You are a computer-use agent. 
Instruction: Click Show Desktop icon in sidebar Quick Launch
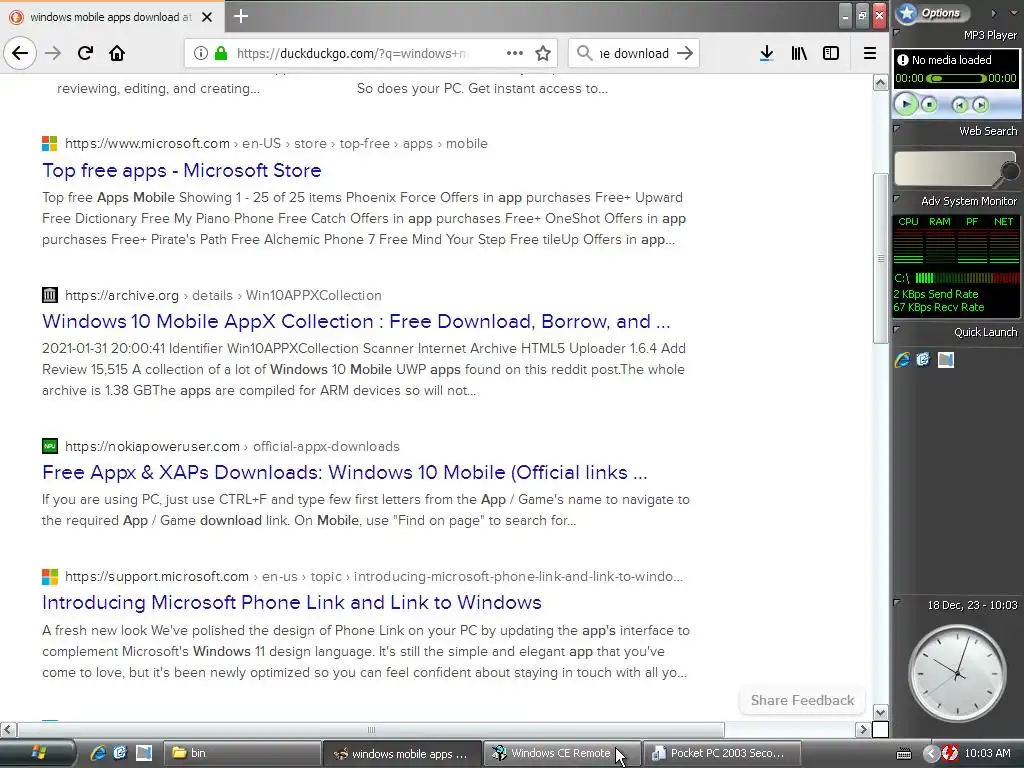[x=946, y=360]
